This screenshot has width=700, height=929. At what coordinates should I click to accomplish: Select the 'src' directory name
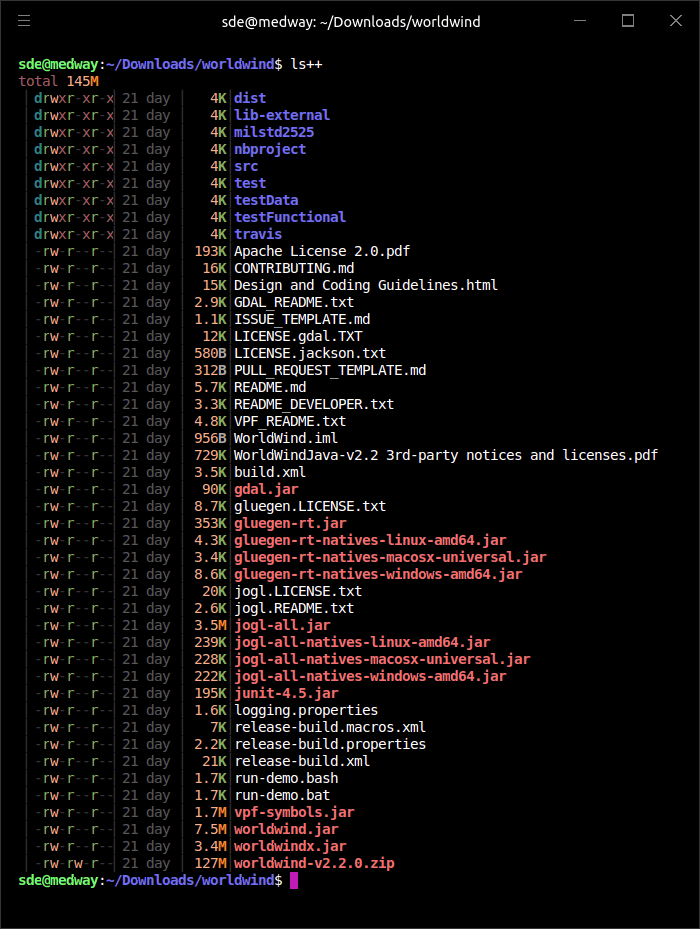(x=246, y=166)
